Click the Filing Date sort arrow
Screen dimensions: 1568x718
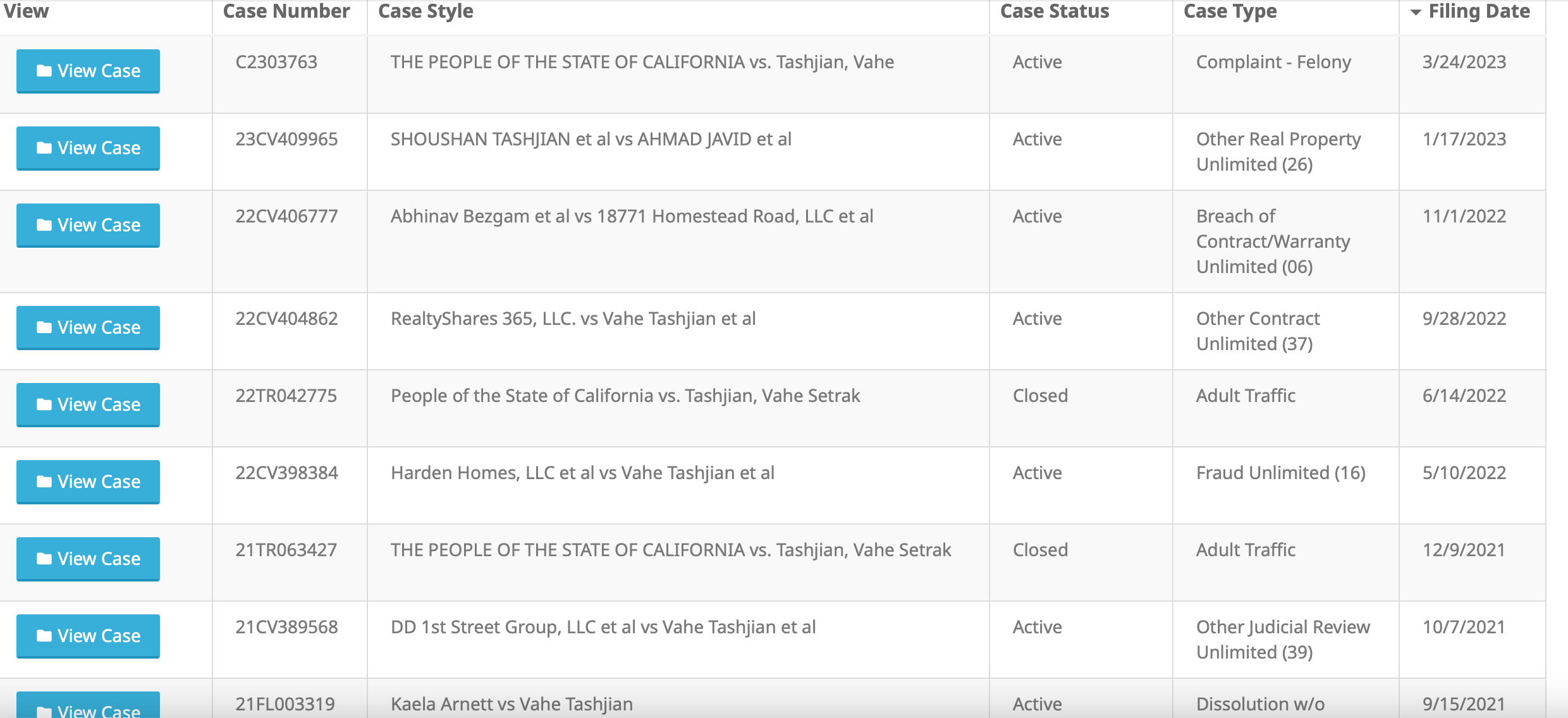point(1416,13)
